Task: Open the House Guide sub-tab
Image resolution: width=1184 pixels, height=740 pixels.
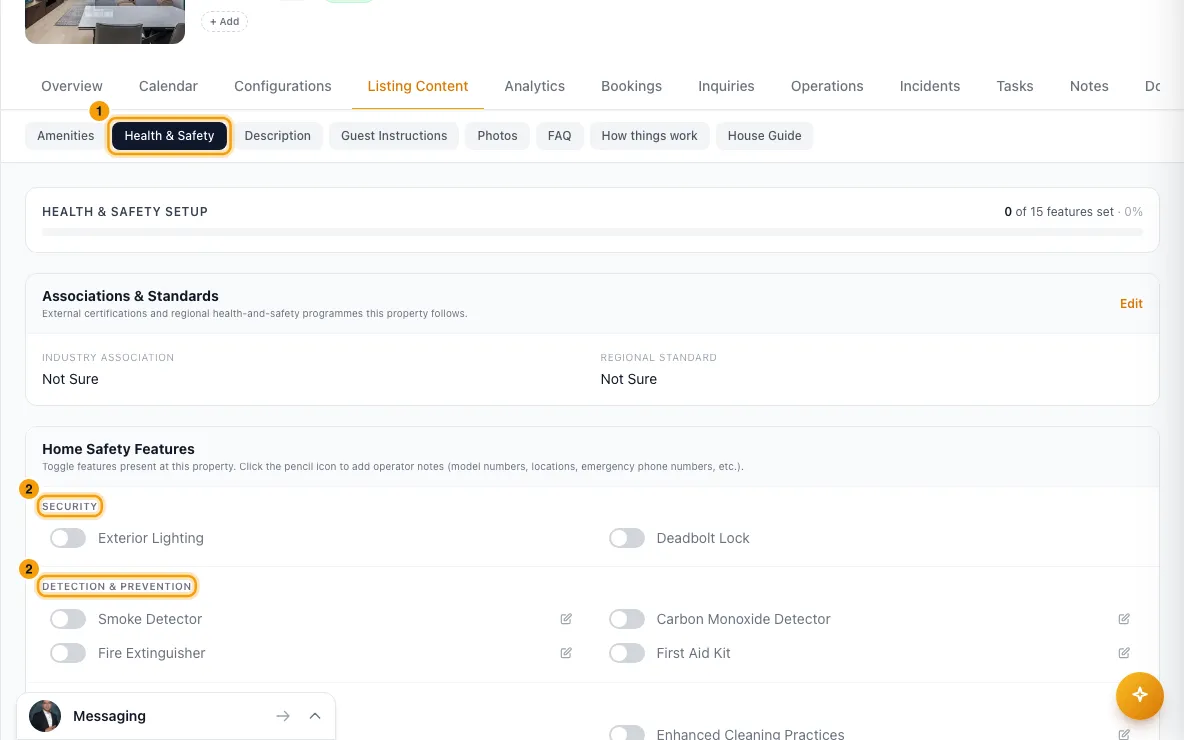Action: pos(764,136)
